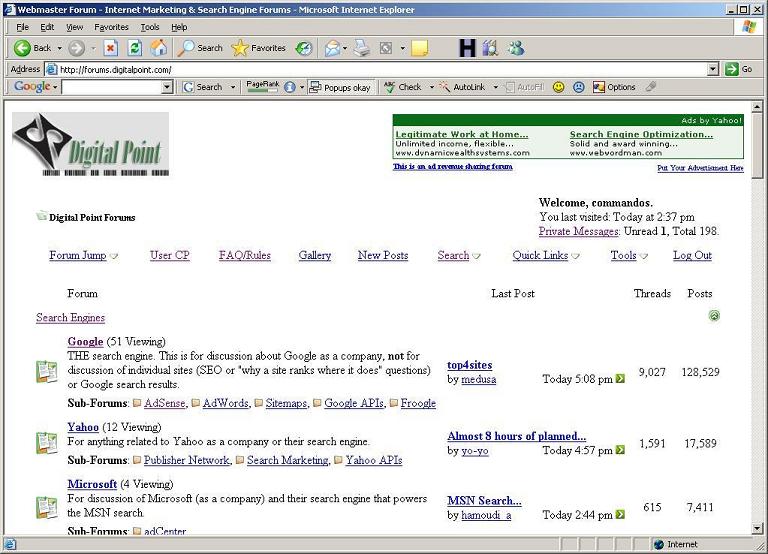Open the forum Search dropdown link
This screenshot has width=768, height=554.
point(458,255)
